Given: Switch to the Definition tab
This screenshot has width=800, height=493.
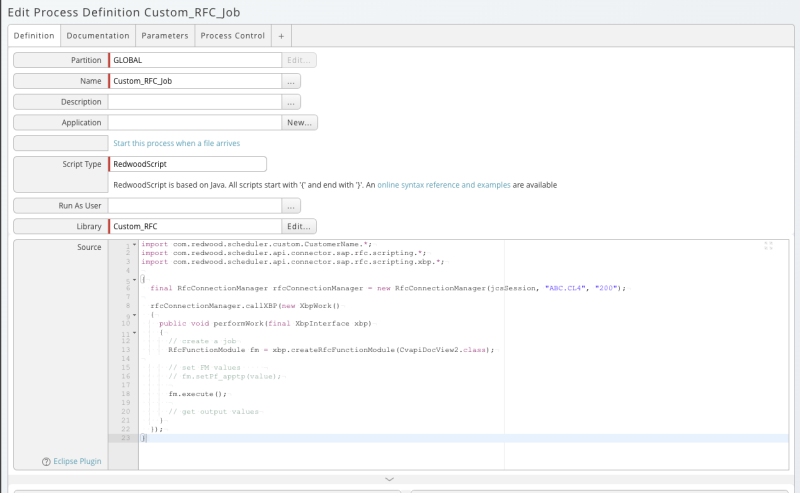Looking at the screenshot, I should pyautogui.click(x=34, y=36).
